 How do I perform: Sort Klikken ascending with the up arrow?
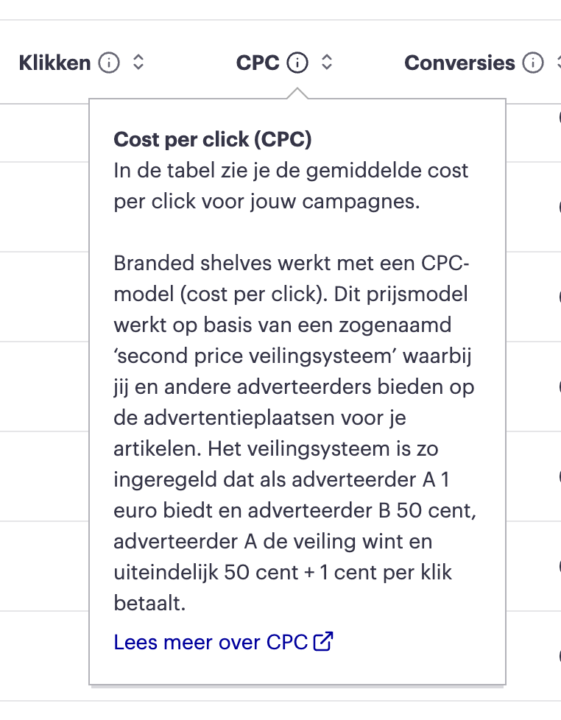pos(139,57)
